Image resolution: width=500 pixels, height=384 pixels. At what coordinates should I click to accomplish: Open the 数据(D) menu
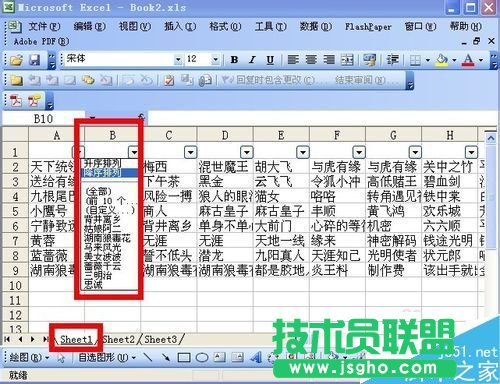click(x=315, y=26)
